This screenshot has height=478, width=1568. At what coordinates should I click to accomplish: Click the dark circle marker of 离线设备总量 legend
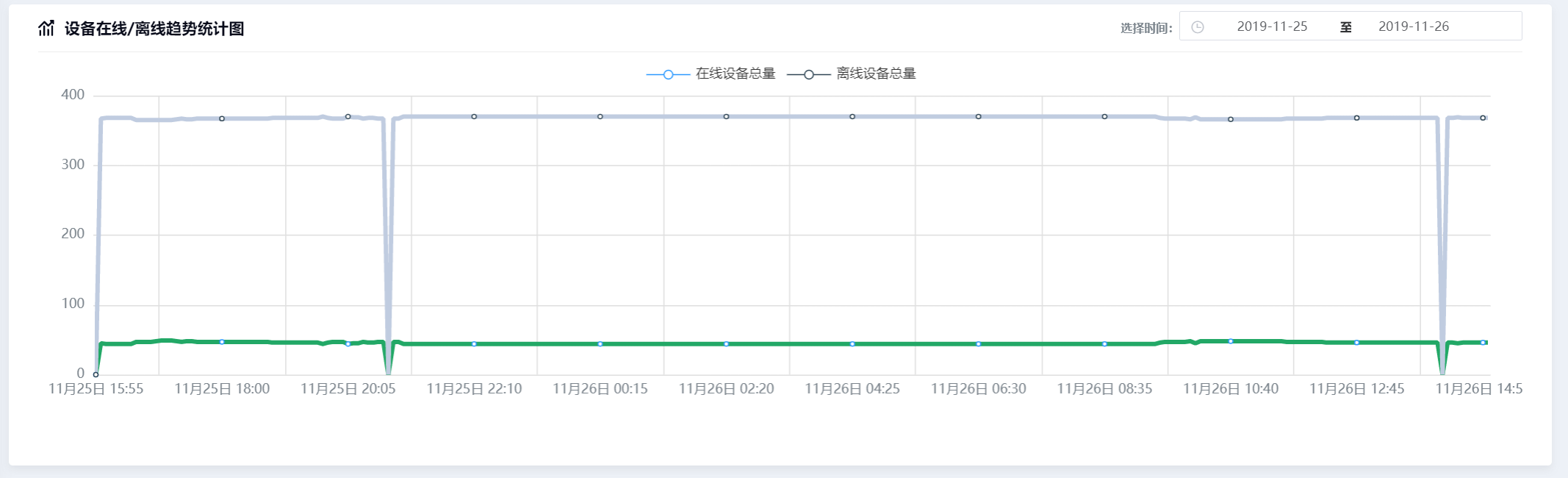pos(808,74)
